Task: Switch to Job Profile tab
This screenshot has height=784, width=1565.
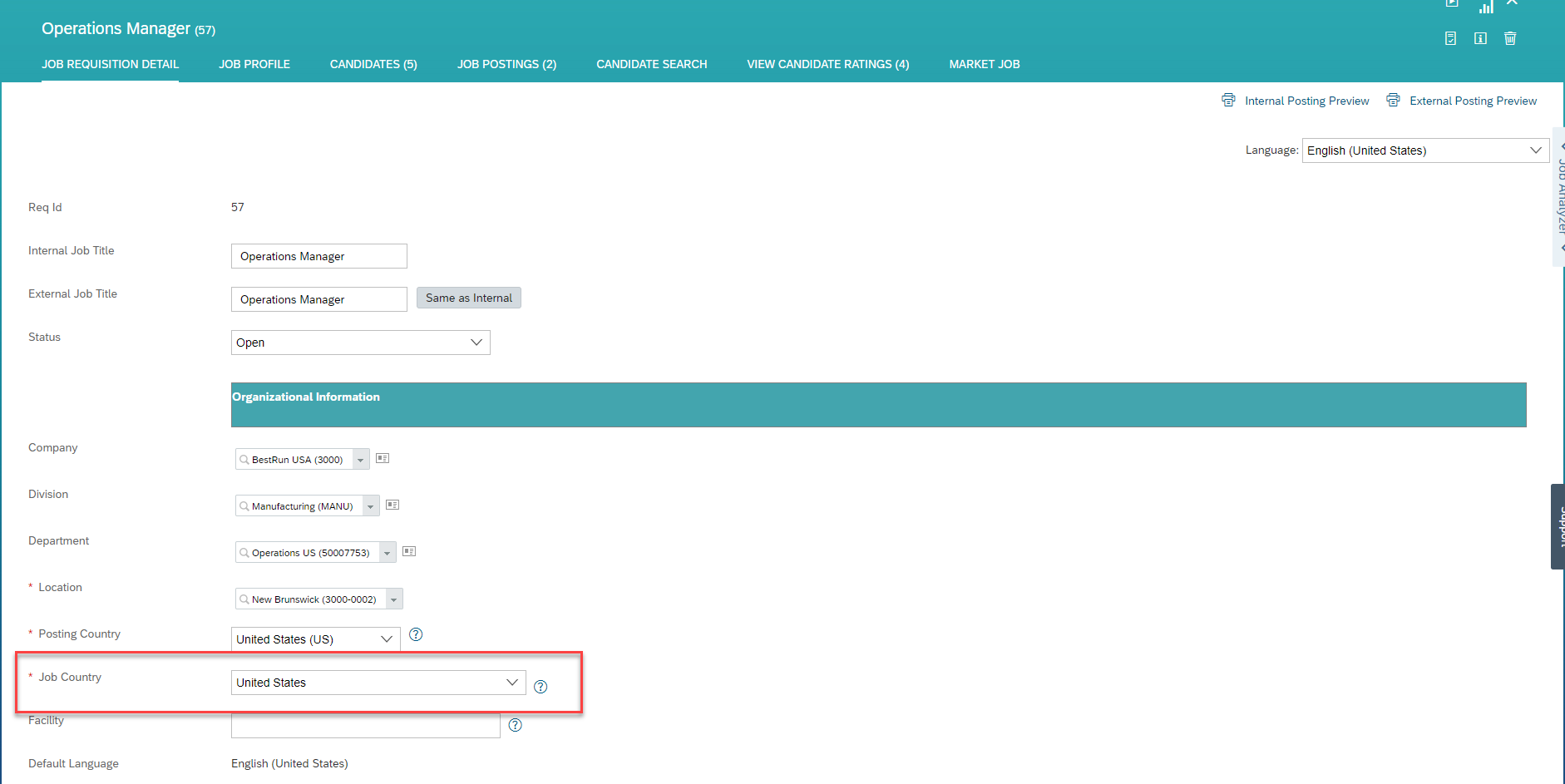Action: [x=254, y=64]
